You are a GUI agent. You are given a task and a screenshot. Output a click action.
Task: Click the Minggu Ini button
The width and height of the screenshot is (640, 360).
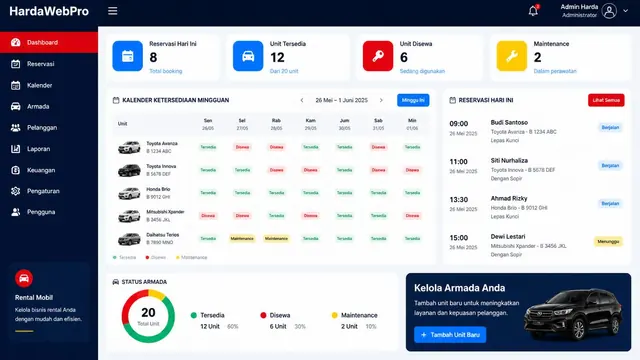413,100
